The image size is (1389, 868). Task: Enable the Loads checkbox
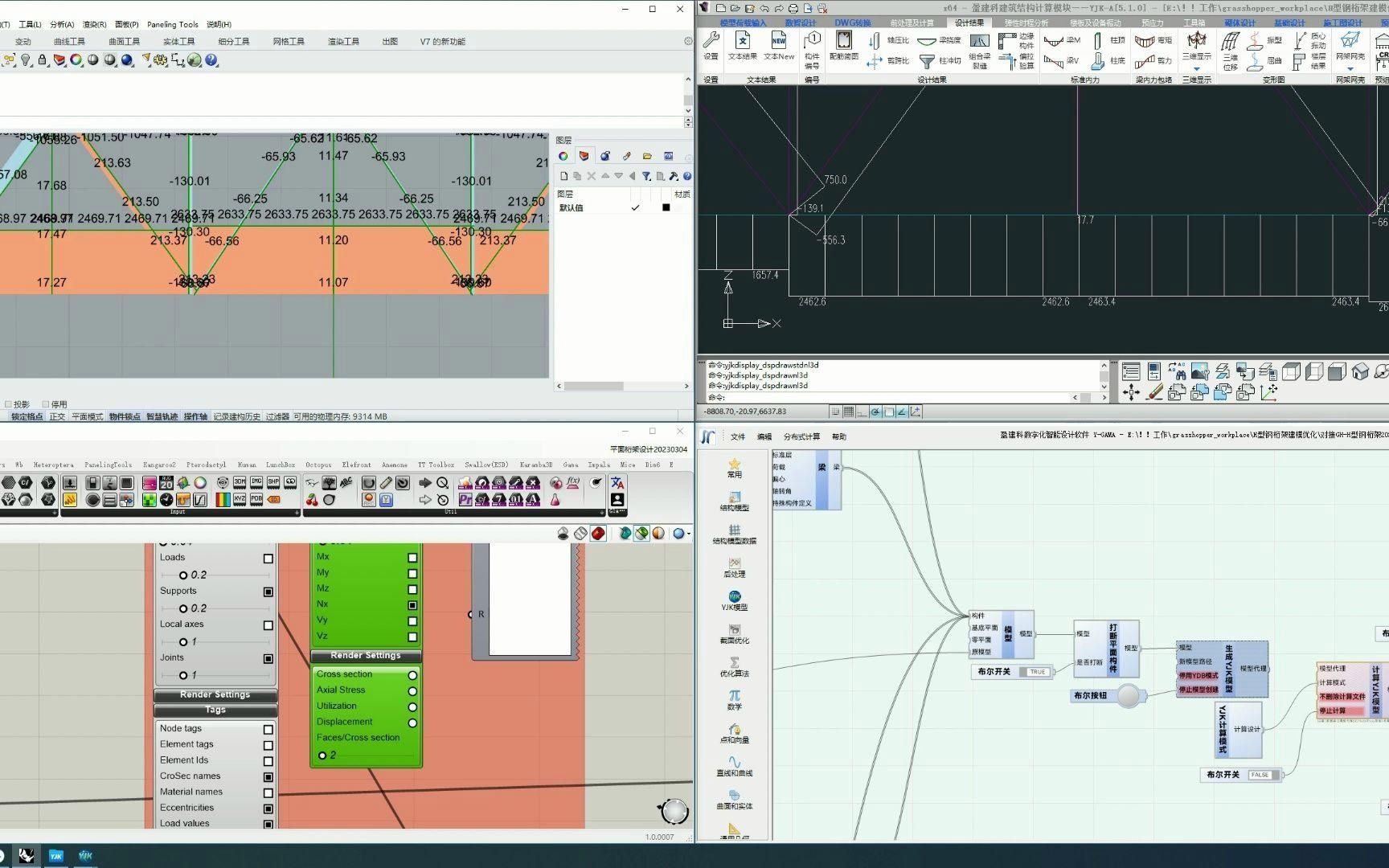coord(268,559)
